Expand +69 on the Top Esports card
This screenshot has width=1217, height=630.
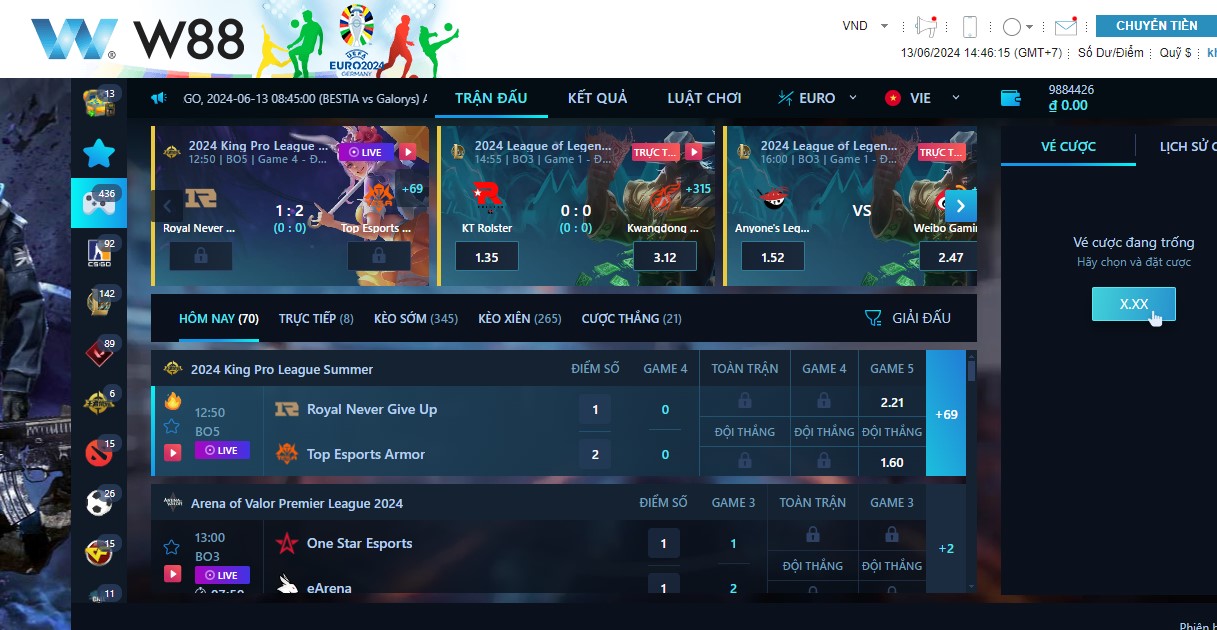[x=412, y=188]
